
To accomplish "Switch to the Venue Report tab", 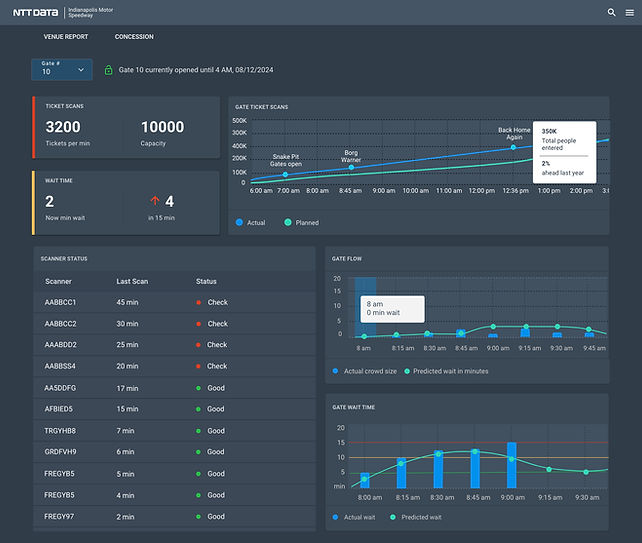I will pyautogui.click(x=66, y=36).
